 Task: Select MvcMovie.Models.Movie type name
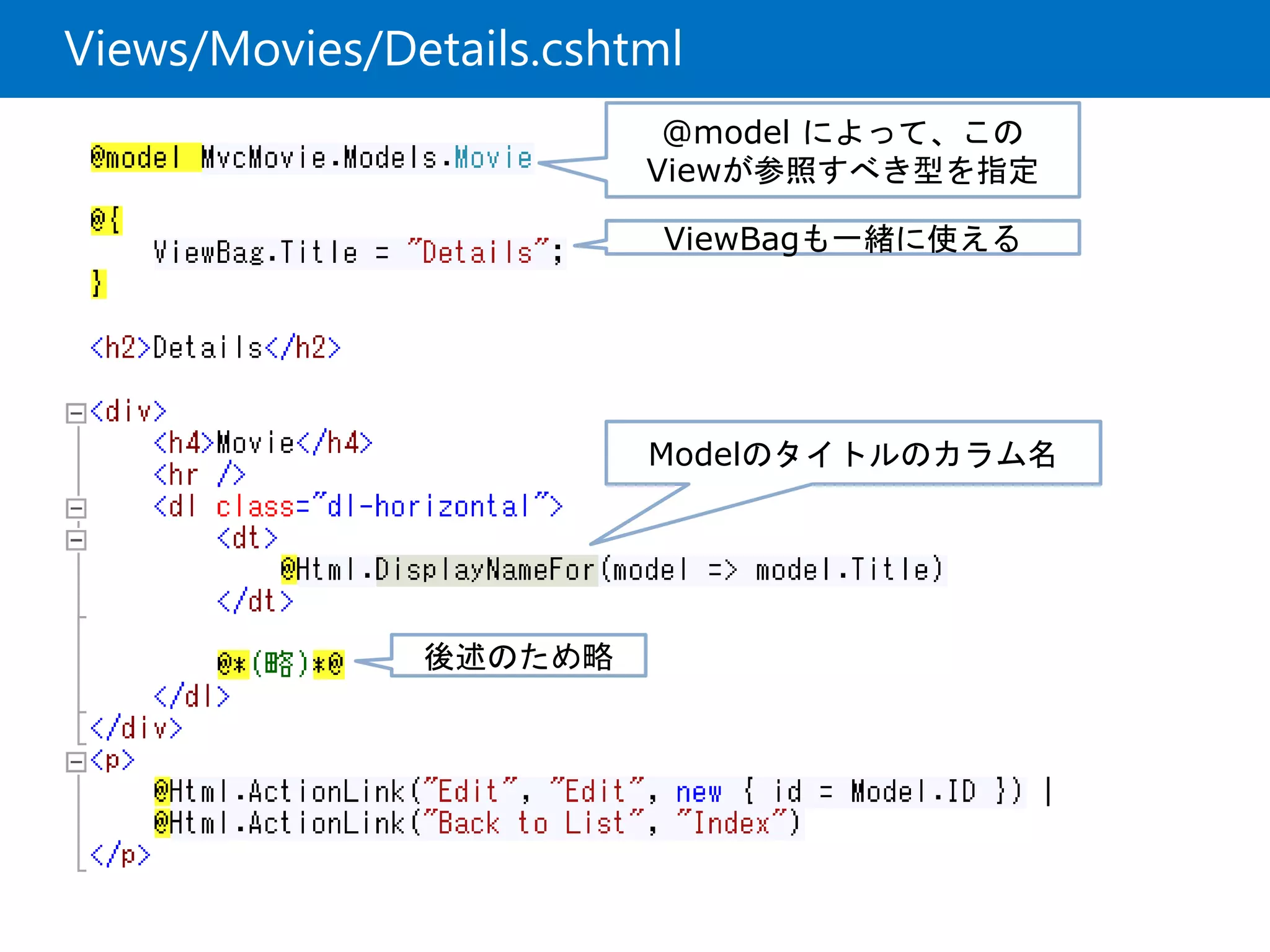[x=366, y=157]
